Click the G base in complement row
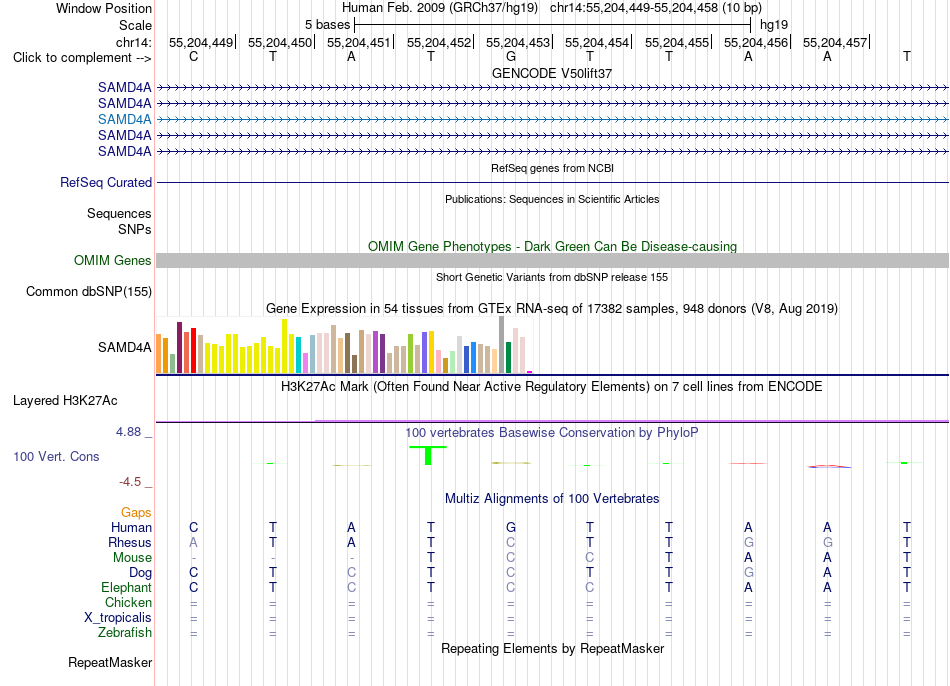Viewport: 950px width, 686px height. [x=511, y=56]
